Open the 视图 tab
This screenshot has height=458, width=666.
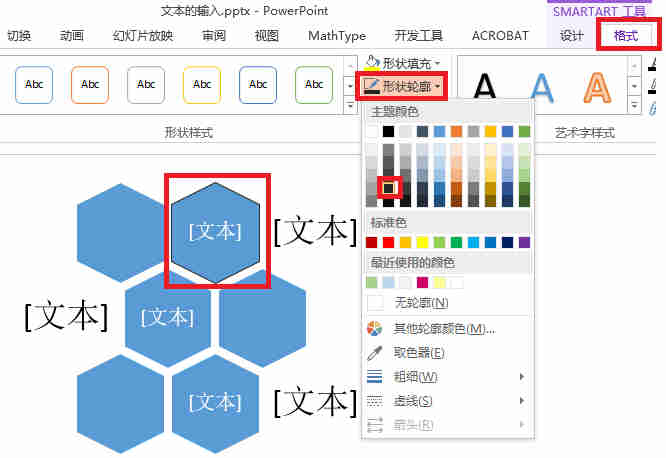[267, 36]
